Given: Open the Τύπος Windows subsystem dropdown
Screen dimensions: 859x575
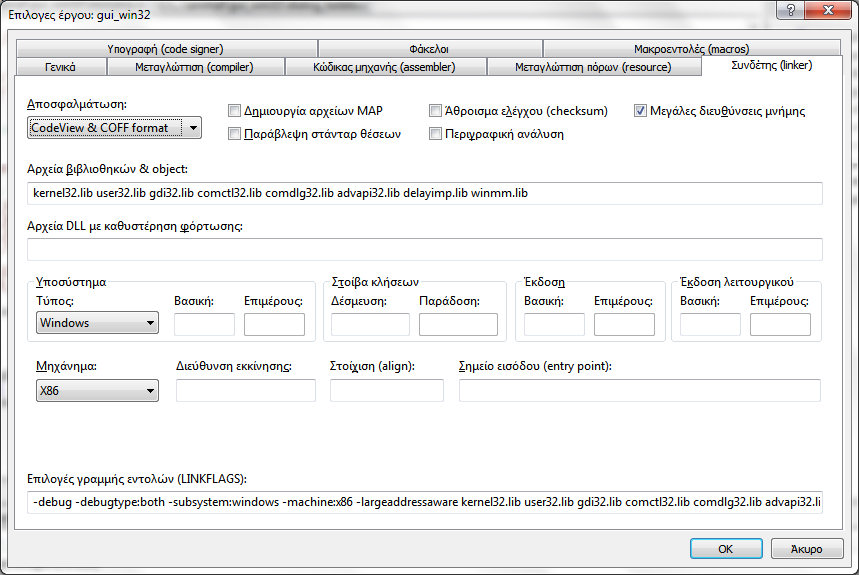Looking at the screenshot, I should [x=98, y=323].
